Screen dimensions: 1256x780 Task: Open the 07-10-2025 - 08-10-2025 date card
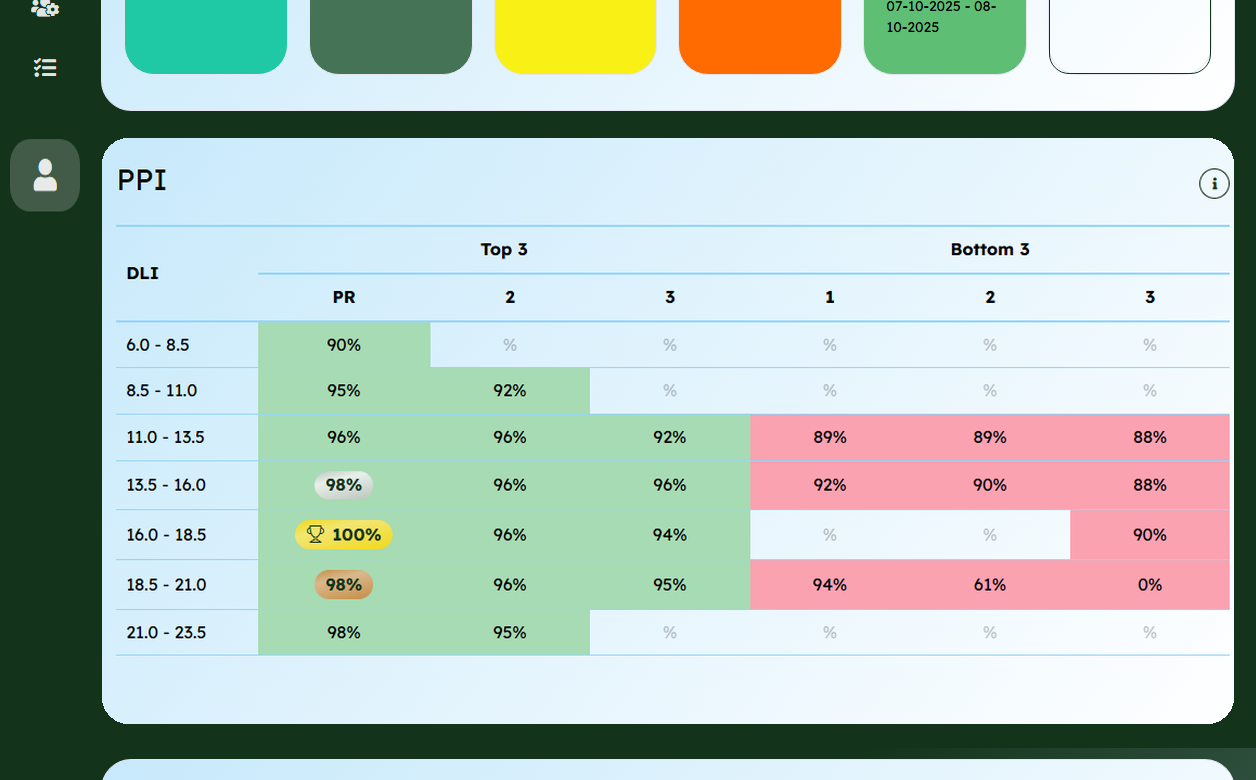(945, 36)
